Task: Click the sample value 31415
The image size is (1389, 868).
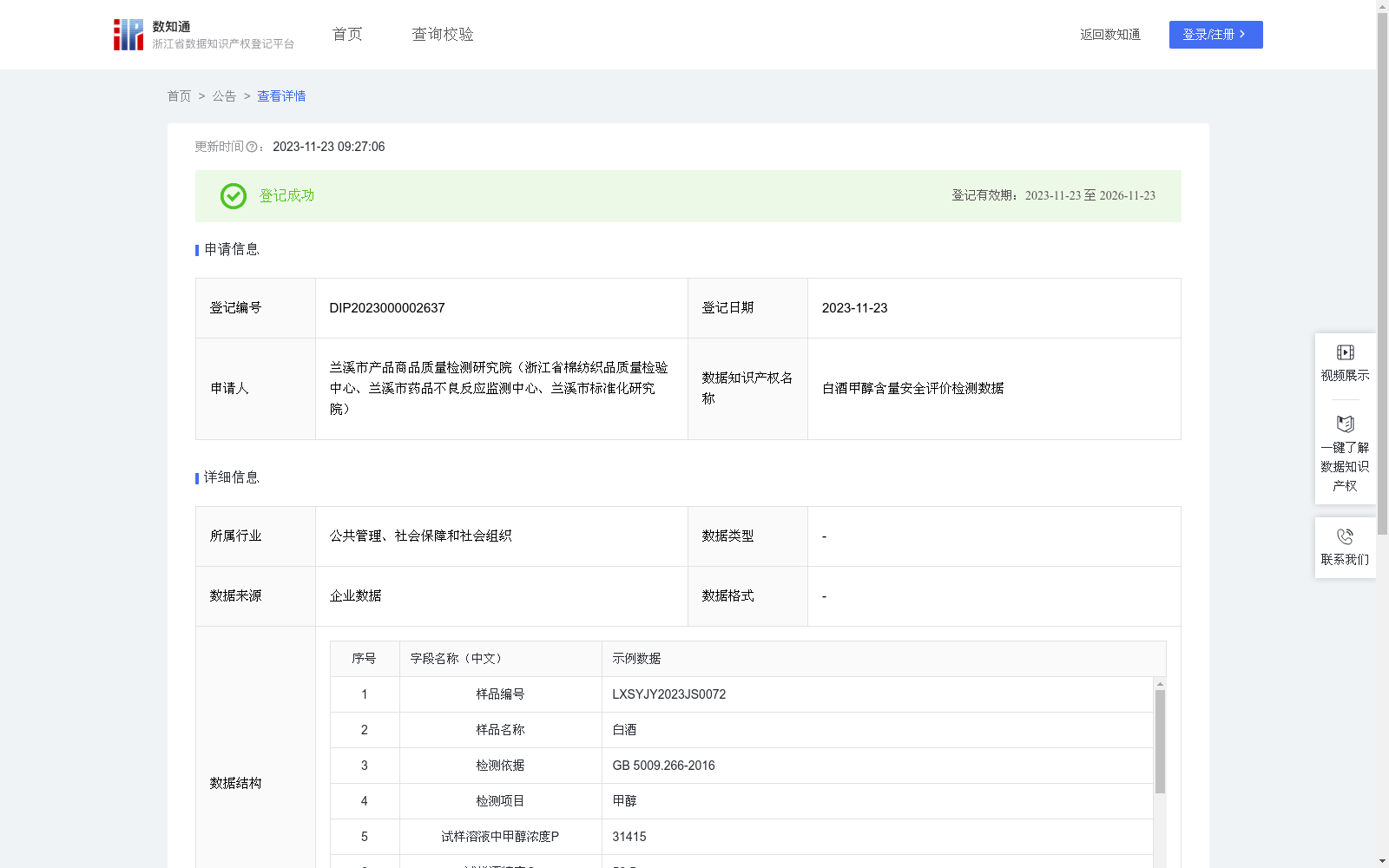Action: coord(629,837)
